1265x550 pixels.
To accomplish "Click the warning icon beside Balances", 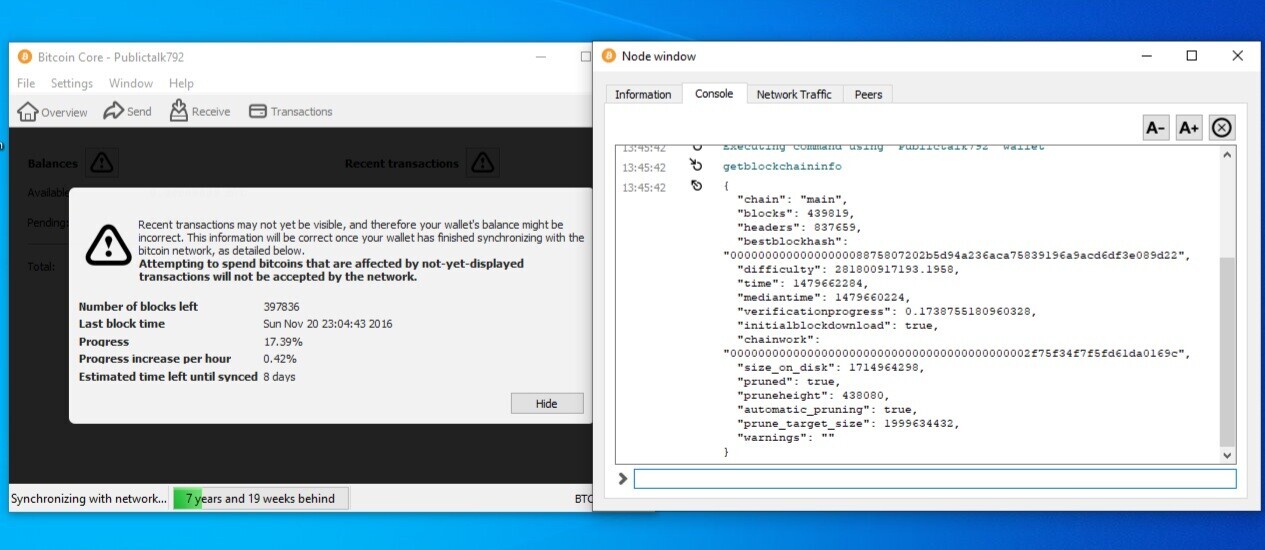I will click(102, 163).
